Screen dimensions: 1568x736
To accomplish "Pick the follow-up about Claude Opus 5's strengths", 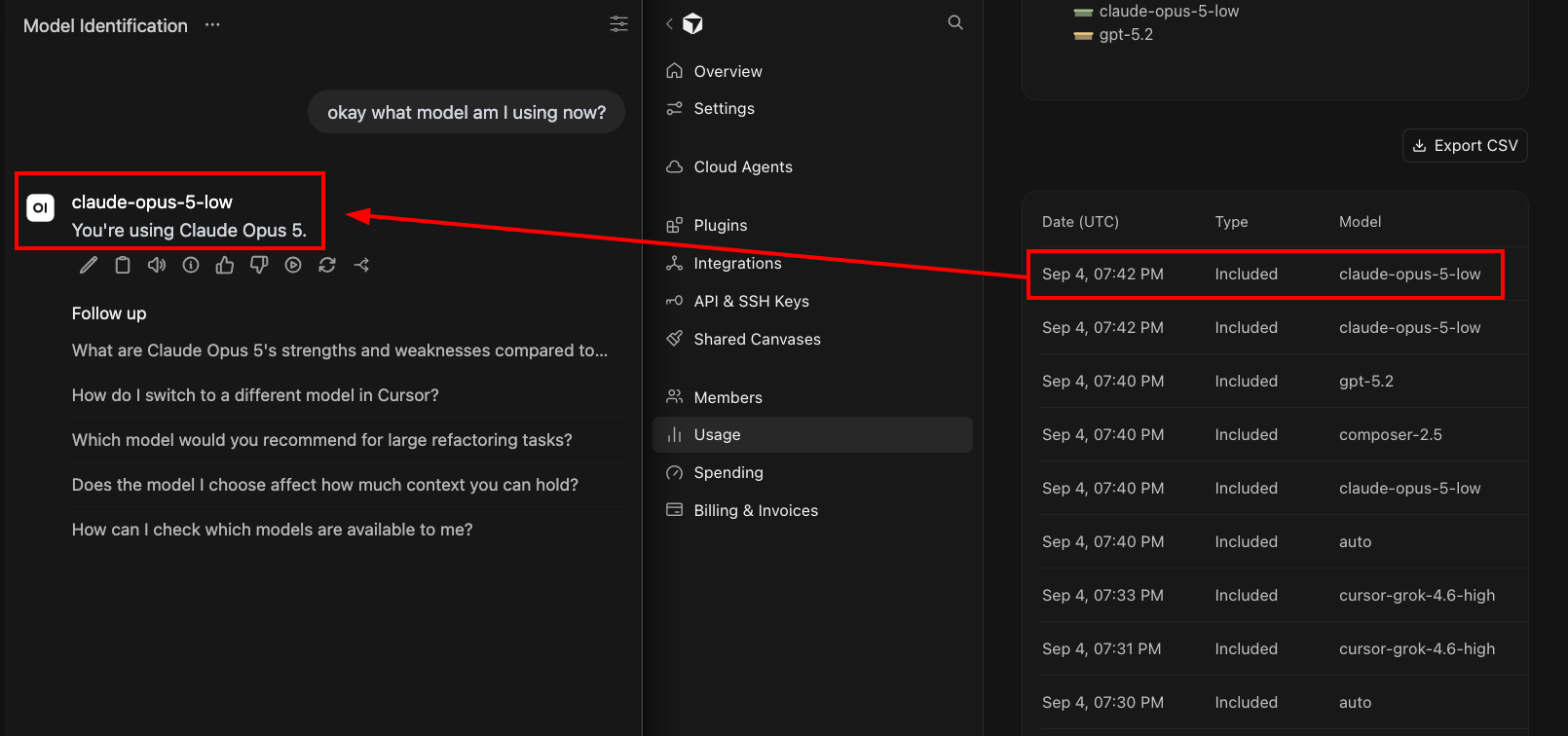I will tap(340, 350).
